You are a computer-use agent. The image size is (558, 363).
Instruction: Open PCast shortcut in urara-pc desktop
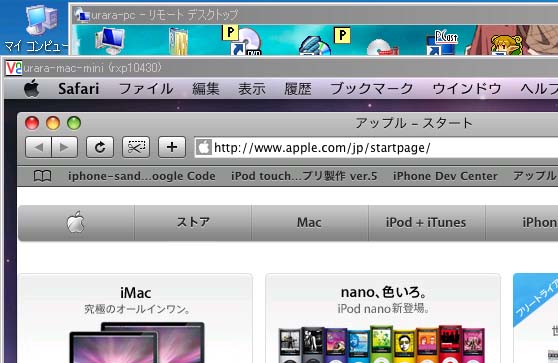442,42
